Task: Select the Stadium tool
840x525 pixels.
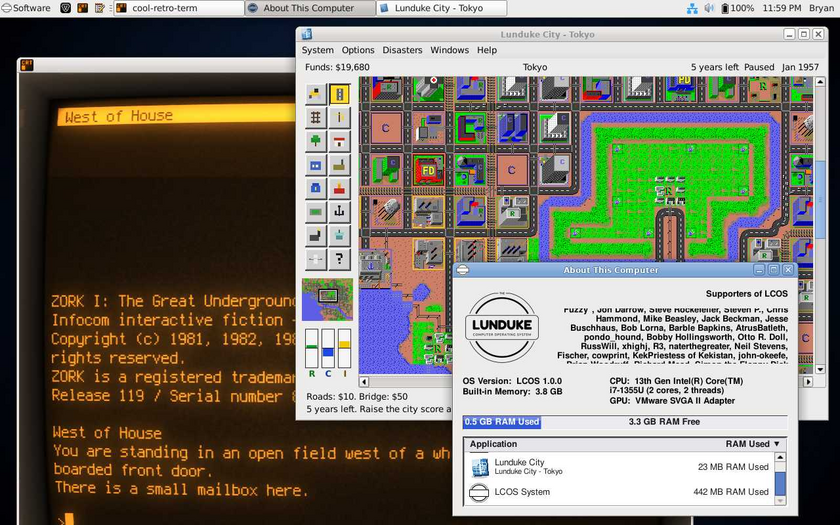Action: 316,212
